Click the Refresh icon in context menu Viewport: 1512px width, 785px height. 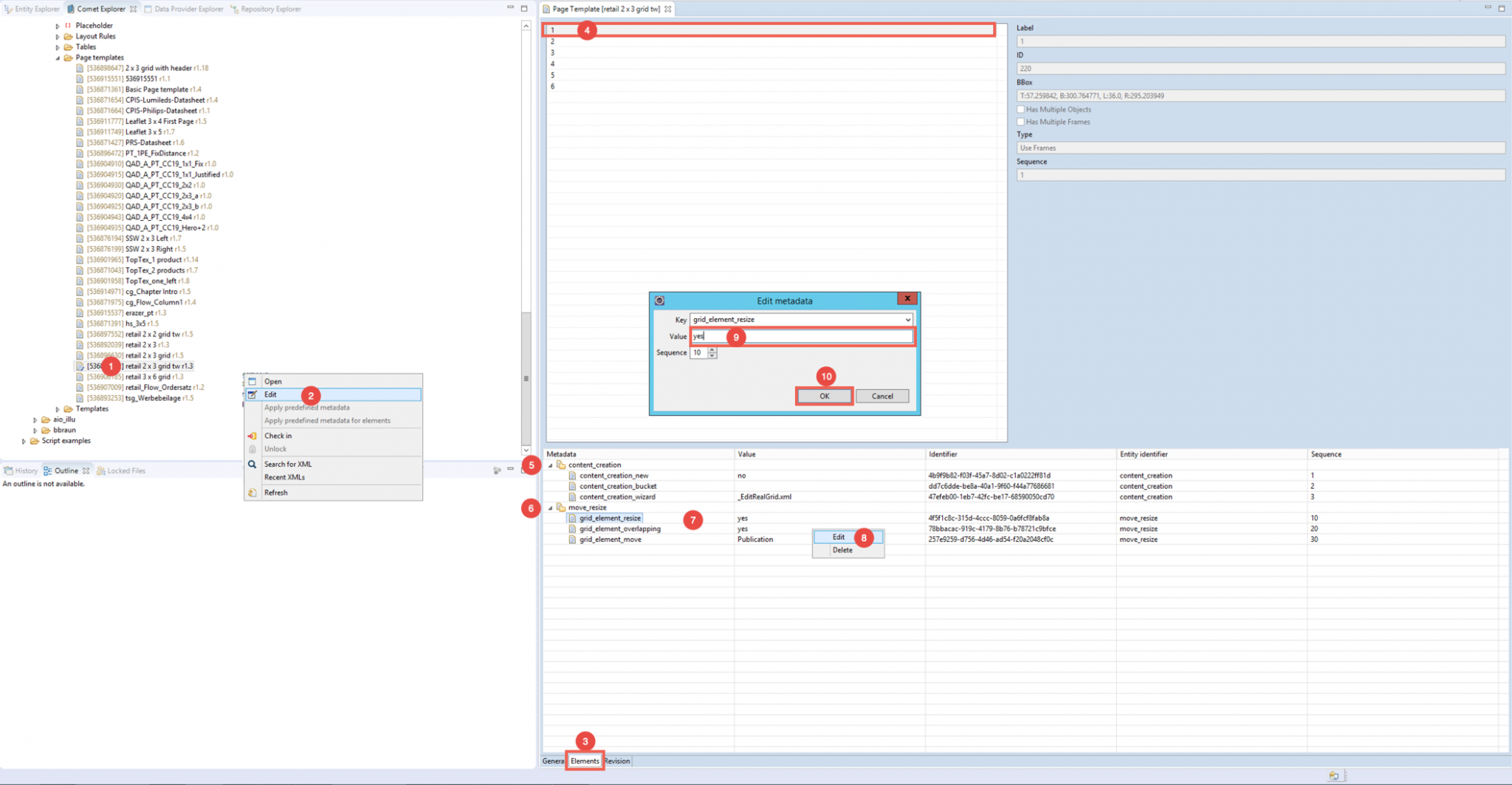252,493
